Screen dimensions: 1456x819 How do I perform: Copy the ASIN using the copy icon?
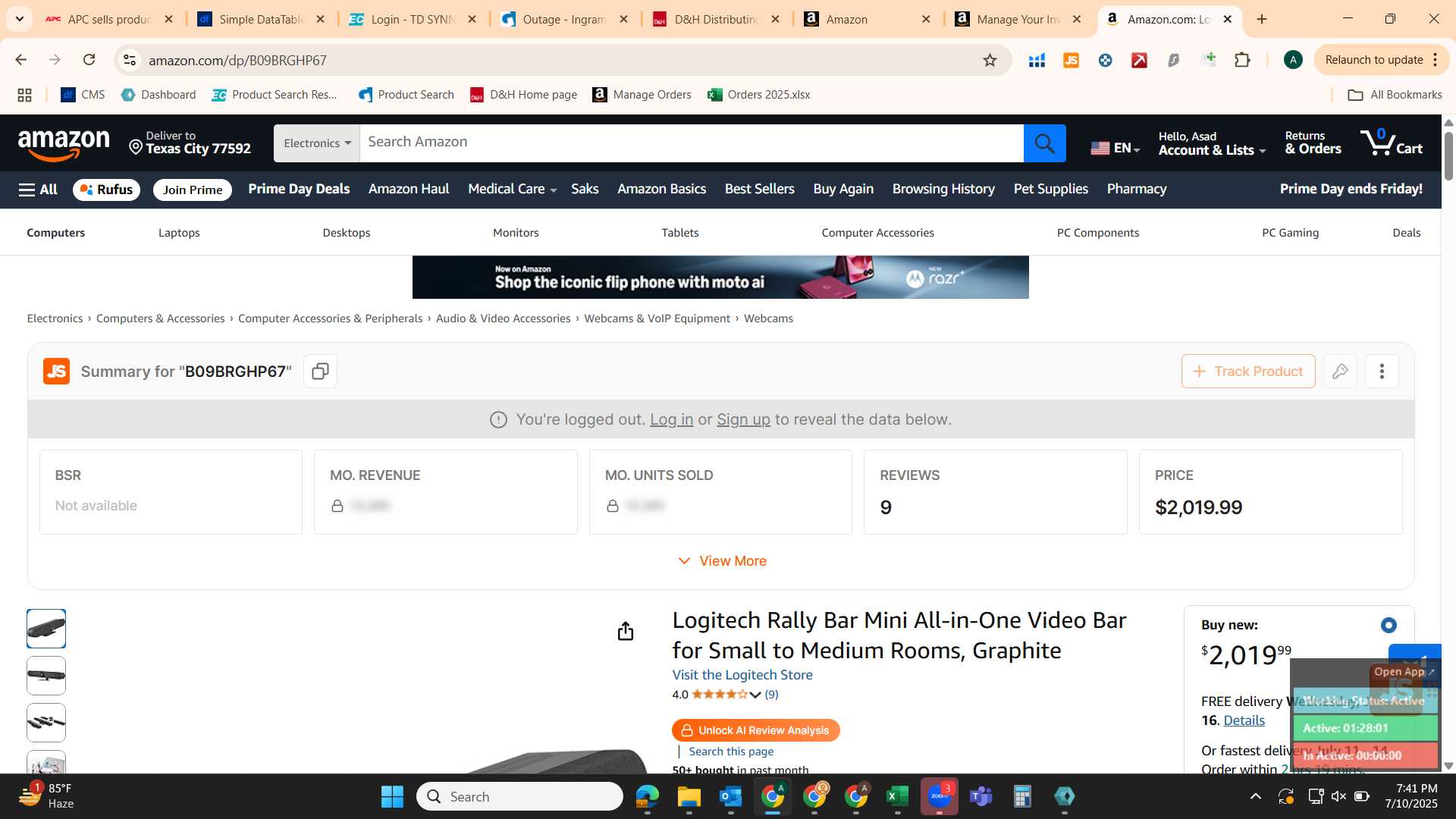[x=320, y=372]
